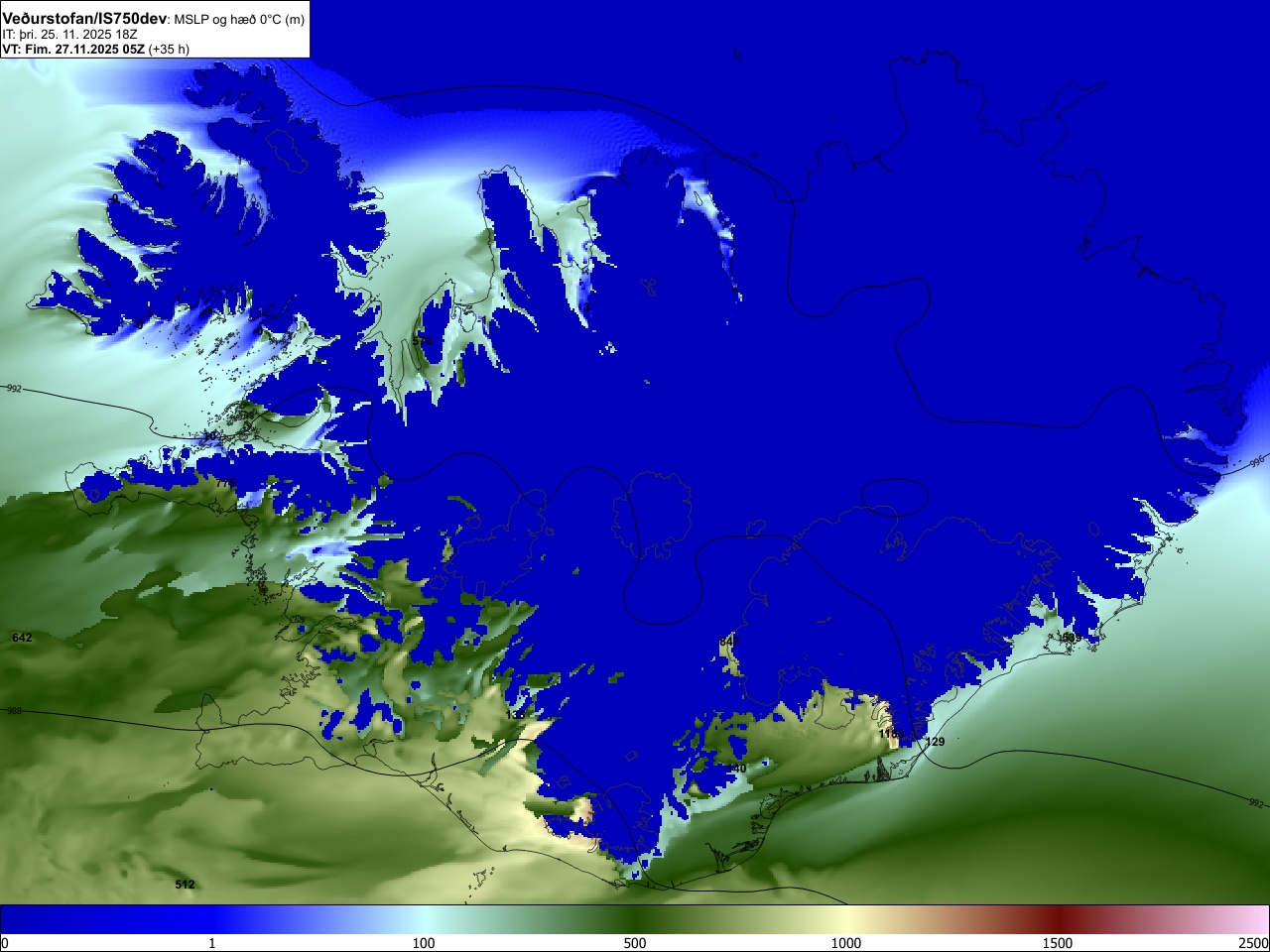Click the '100' tick label on the color scale

pos(424,943)
